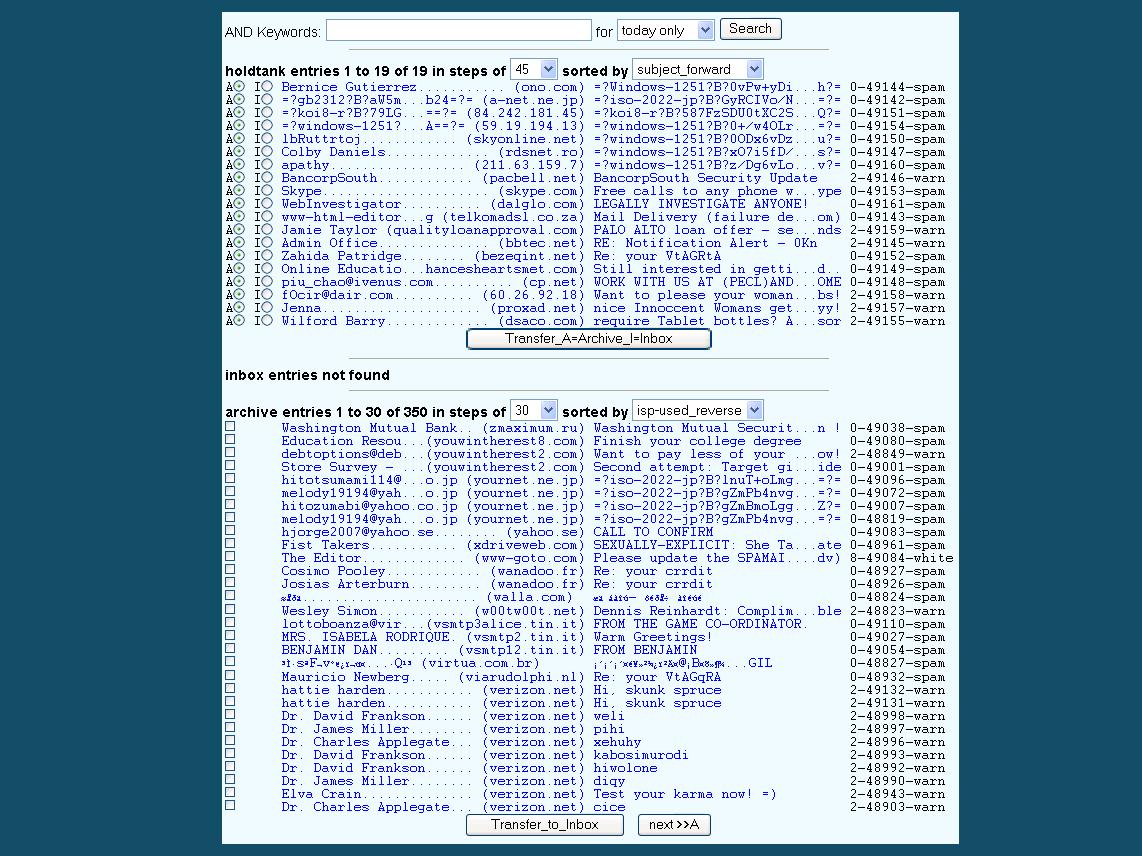Open the Josias Arterburn sender link

(433, 584)
